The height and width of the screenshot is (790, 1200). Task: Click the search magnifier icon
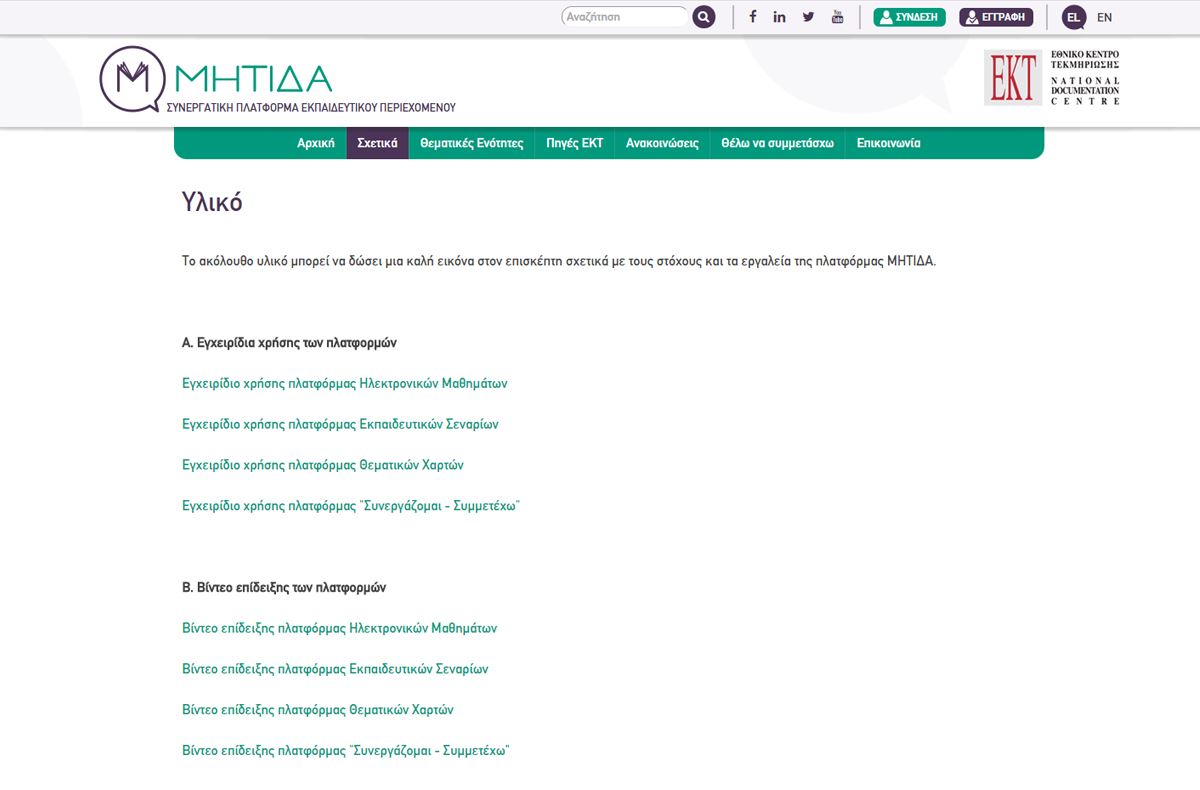pyautogui.click(x=704, y=17)
